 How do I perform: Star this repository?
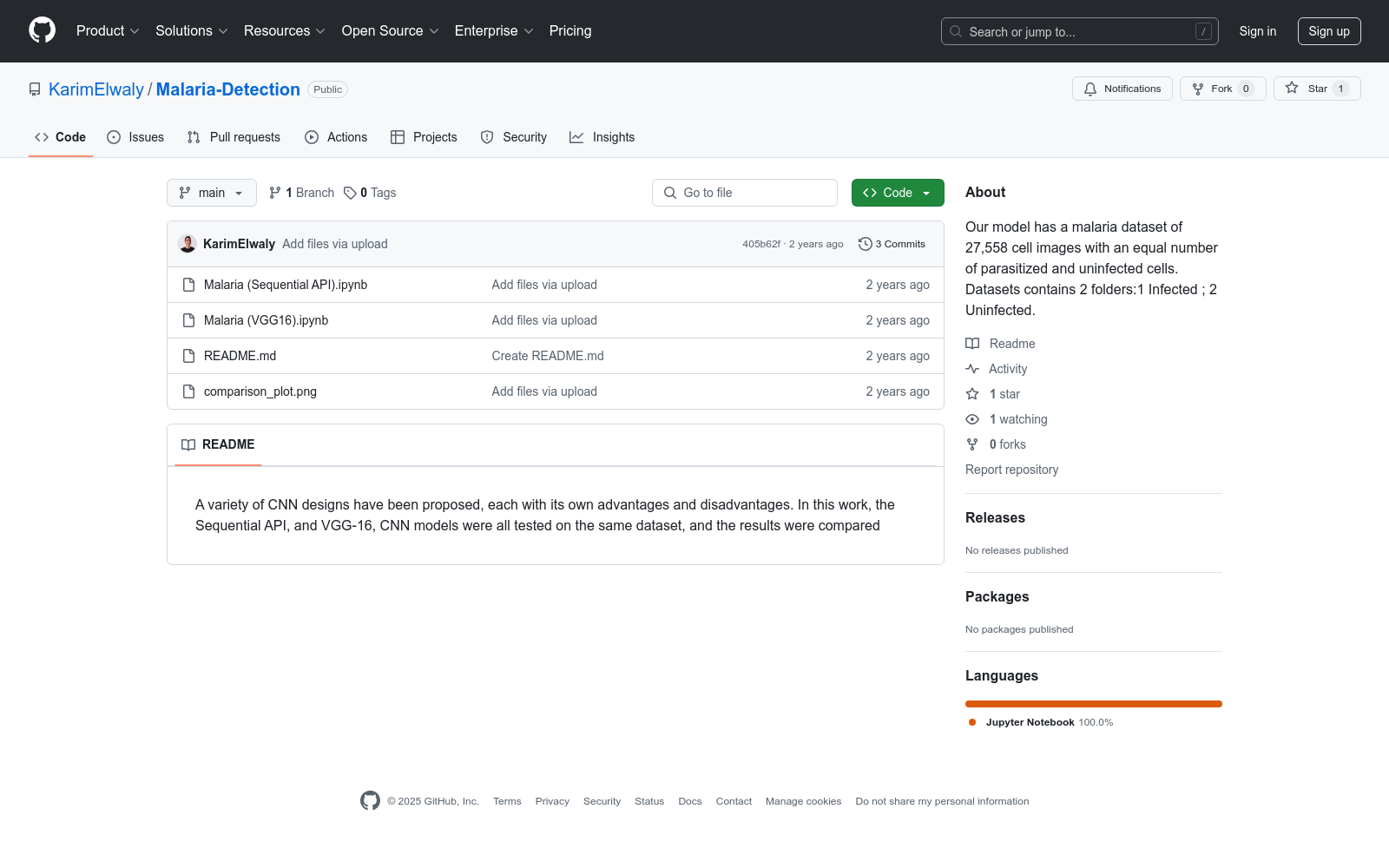pos(1317,89)
